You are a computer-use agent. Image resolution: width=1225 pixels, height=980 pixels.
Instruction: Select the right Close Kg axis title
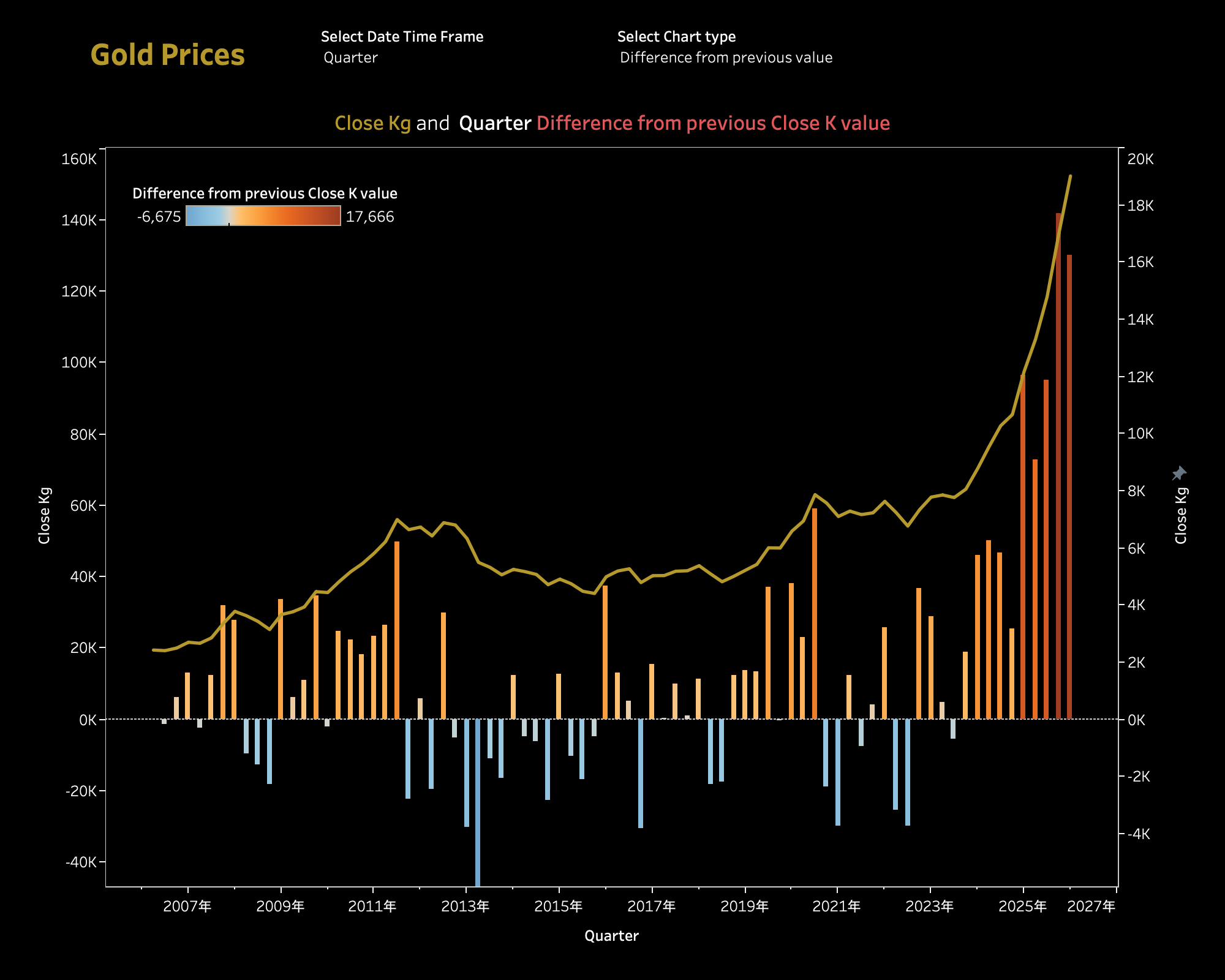[x=1181, y=515]
